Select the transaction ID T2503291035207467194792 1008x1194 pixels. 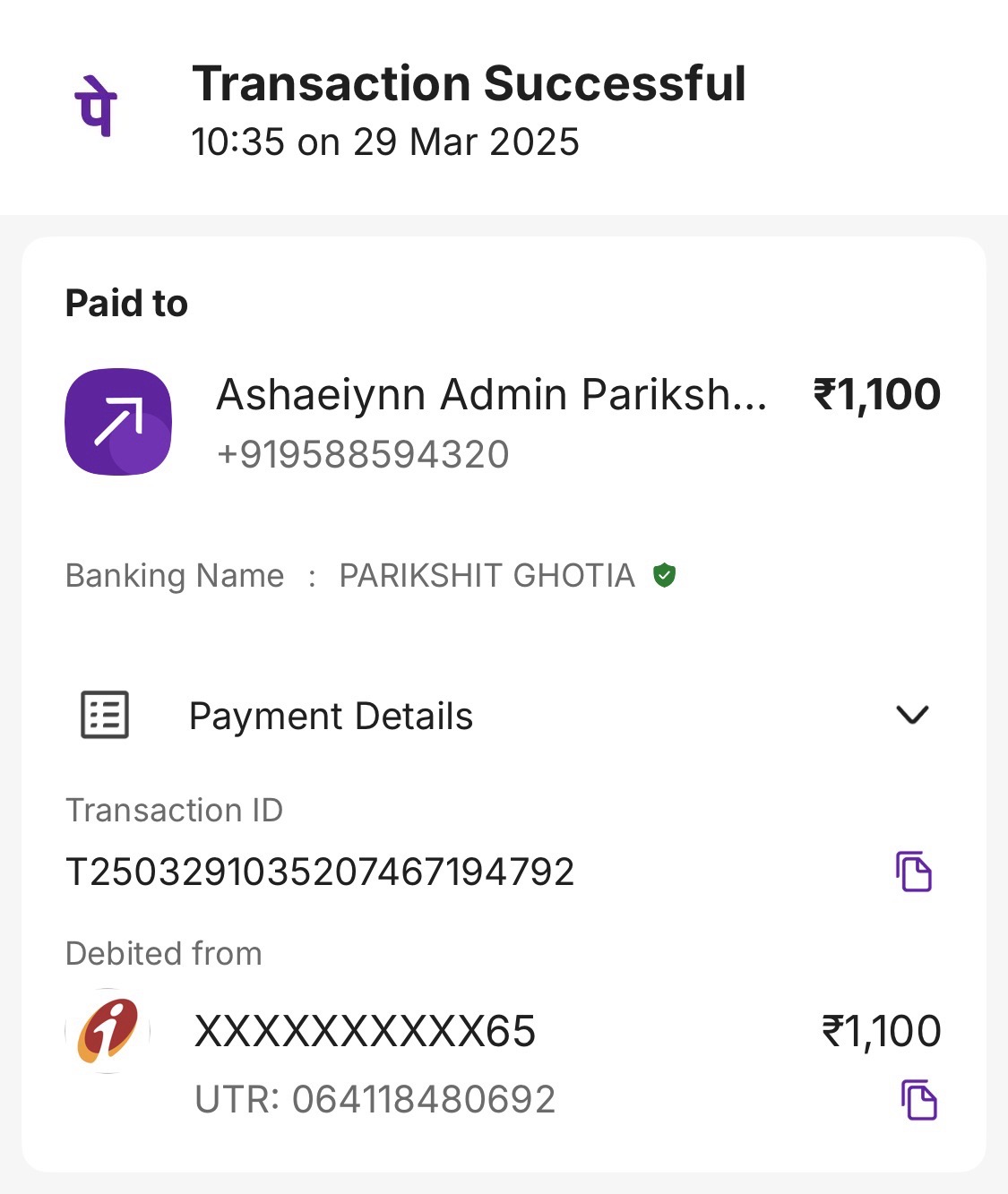(x=320, y=872)
